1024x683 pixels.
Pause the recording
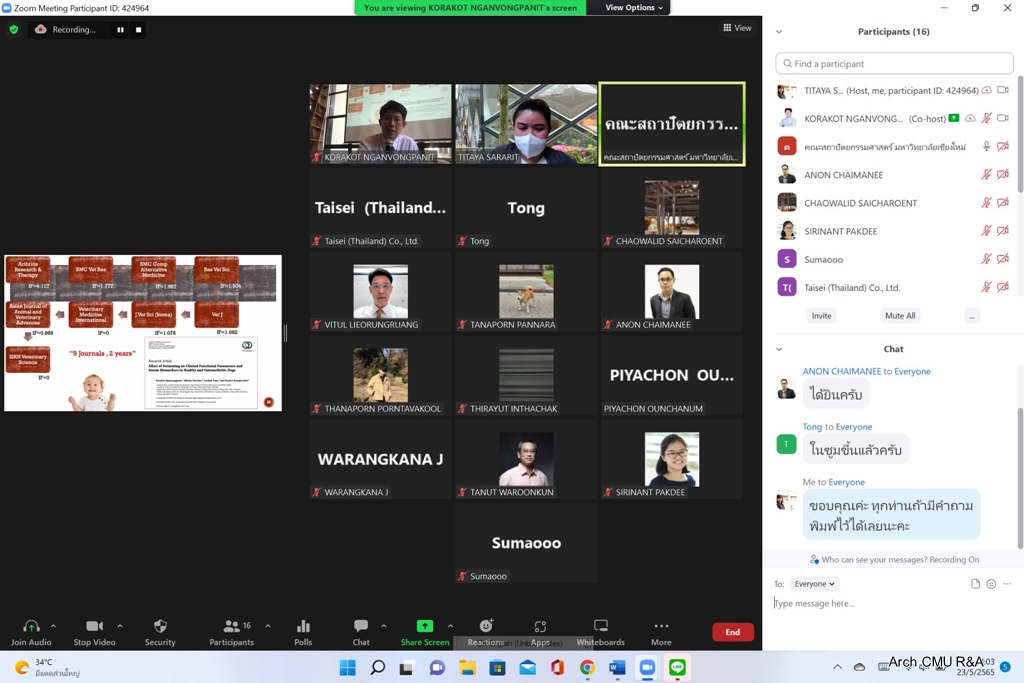pos(120,29)
